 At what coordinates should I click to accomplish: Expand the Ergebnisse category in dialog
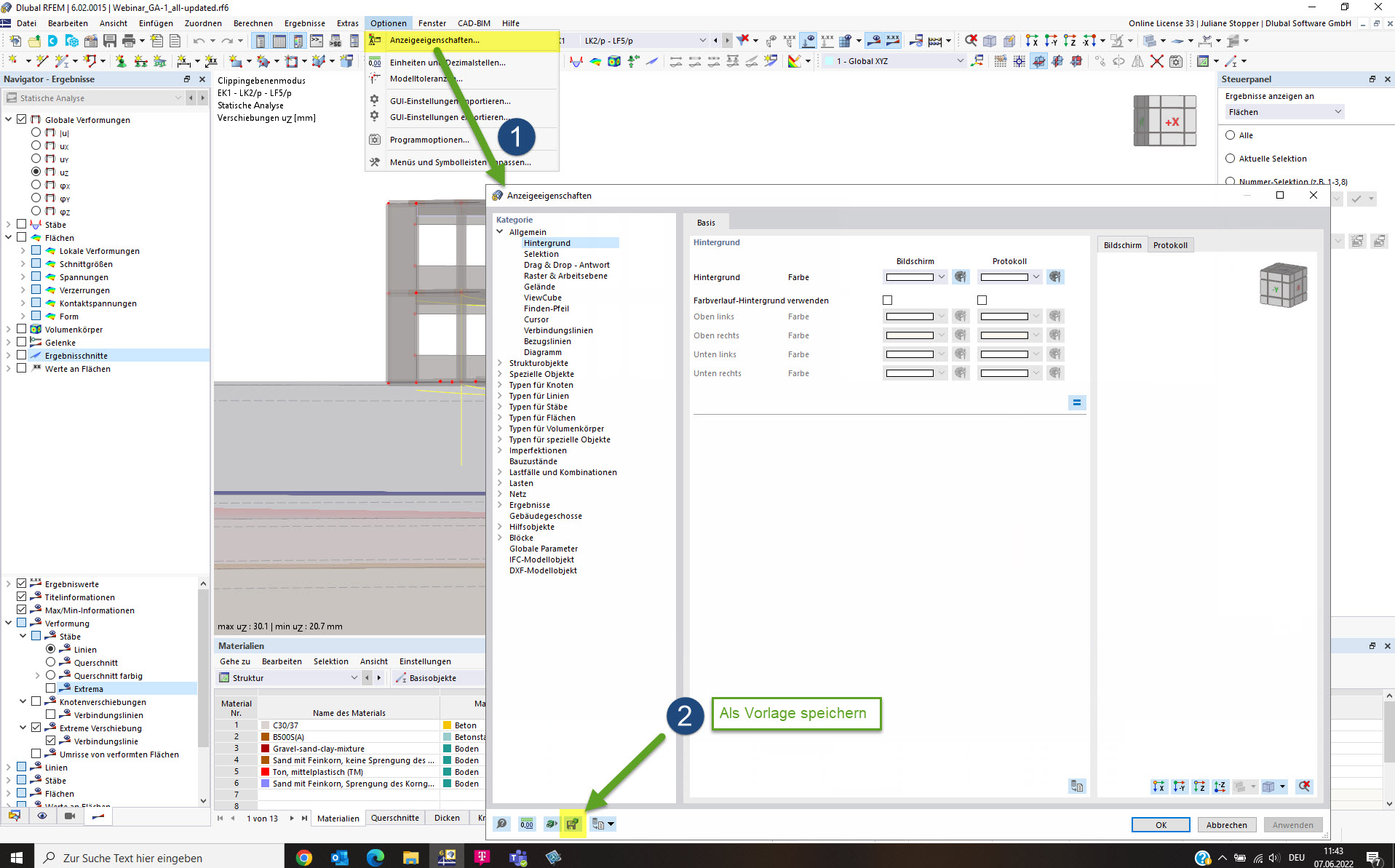click(x=500, y=505)
